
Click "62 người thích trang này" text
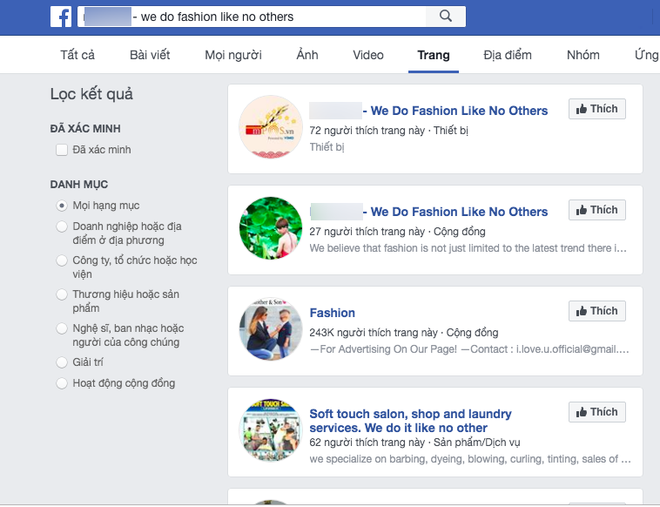pyautogui.click(x=367, y=442)
